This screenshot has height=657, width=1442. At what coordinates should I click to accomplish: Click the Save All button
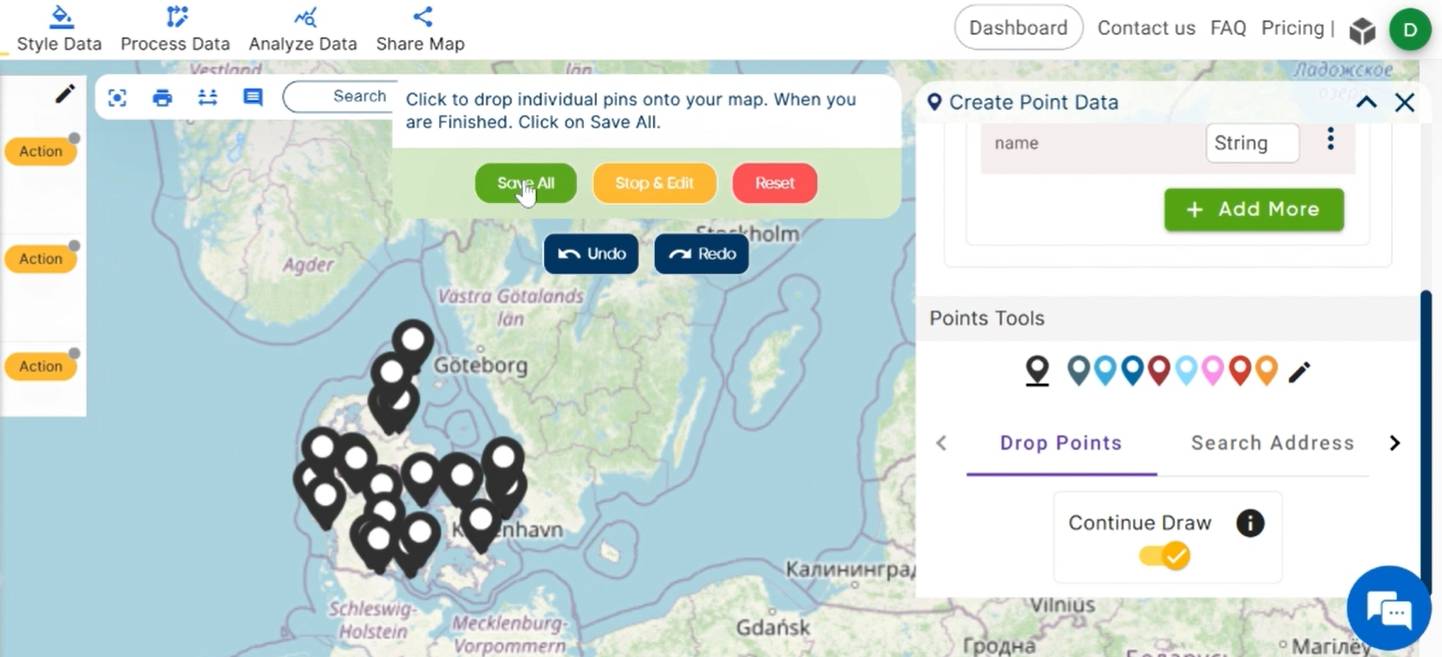point(526,183)
